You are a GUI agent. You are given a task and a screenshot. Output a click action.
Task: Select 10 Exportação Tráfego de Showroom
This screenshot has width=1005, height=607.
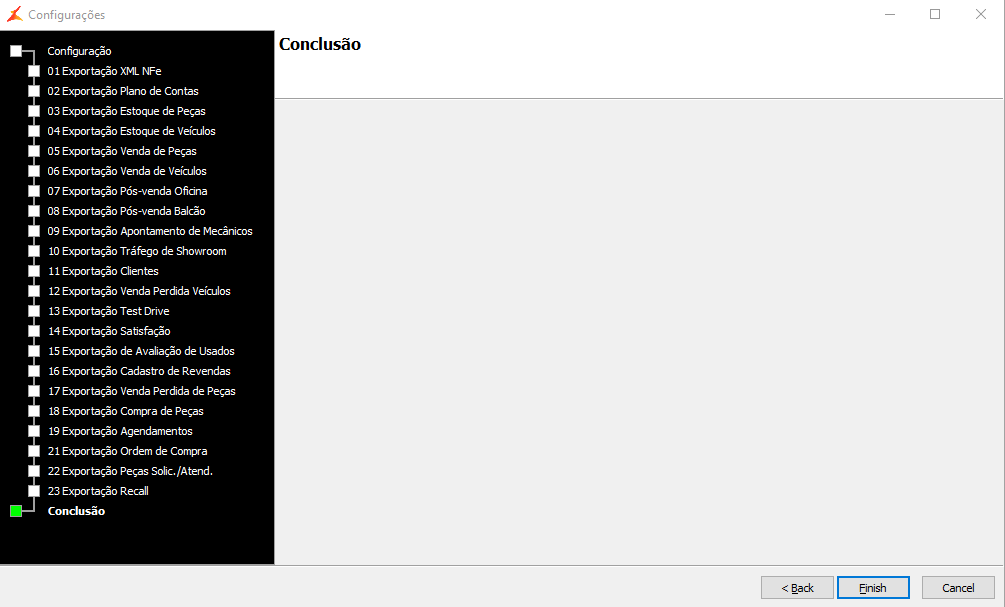point(137,251)
